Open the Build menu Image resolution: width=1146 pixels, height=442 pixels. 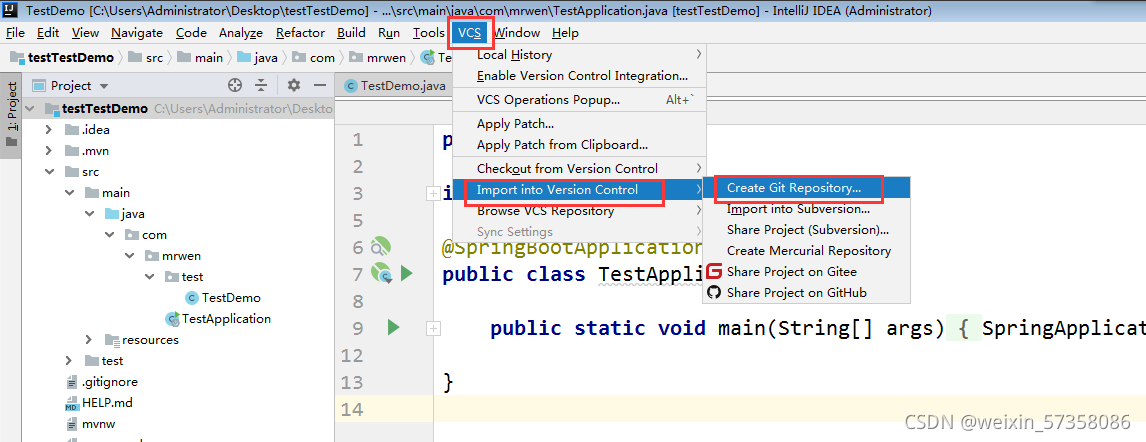(352, 33)
